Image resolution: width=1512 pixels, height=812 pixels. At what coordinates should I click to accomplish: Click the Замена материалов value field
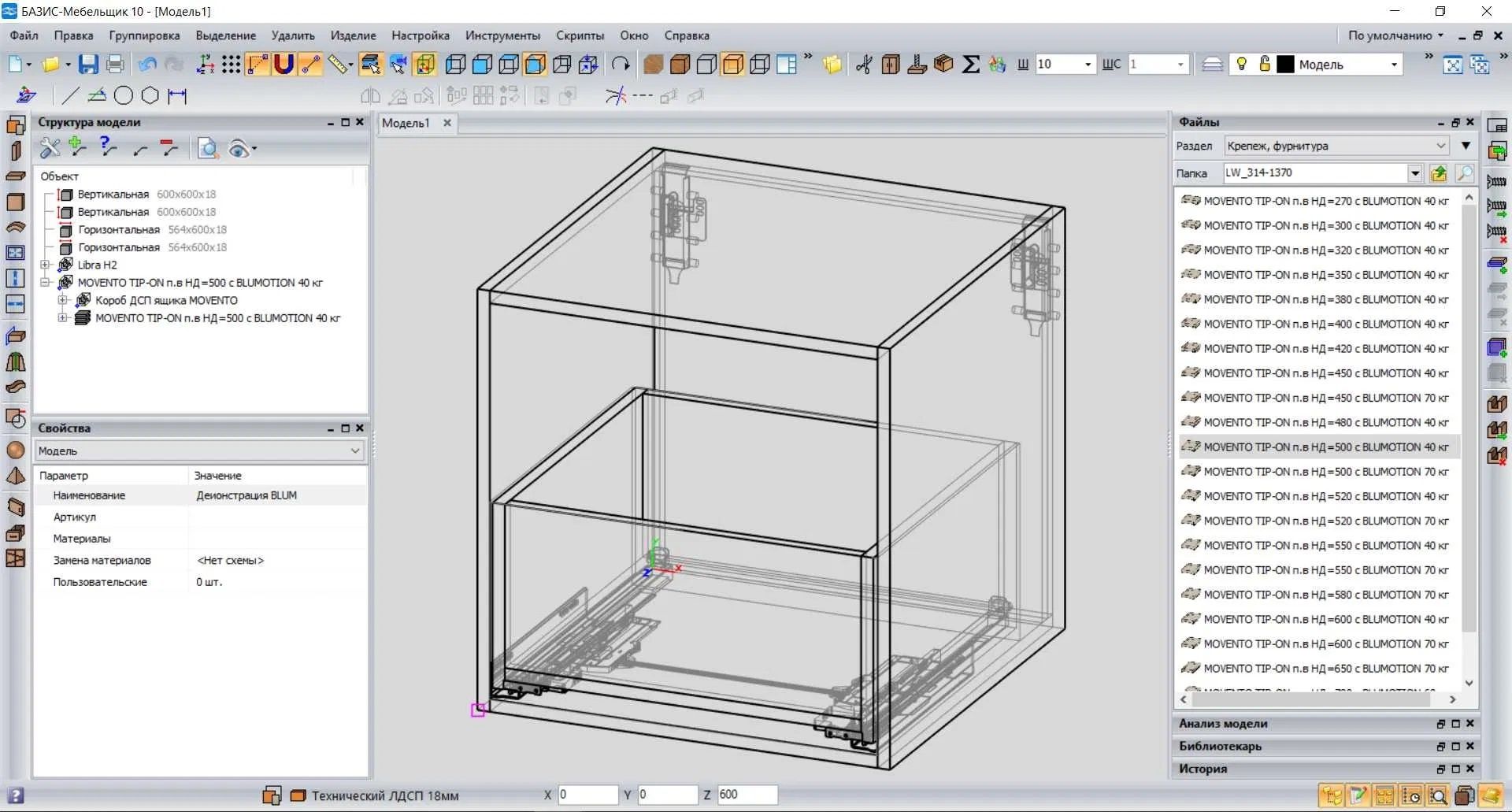(278, 561)
